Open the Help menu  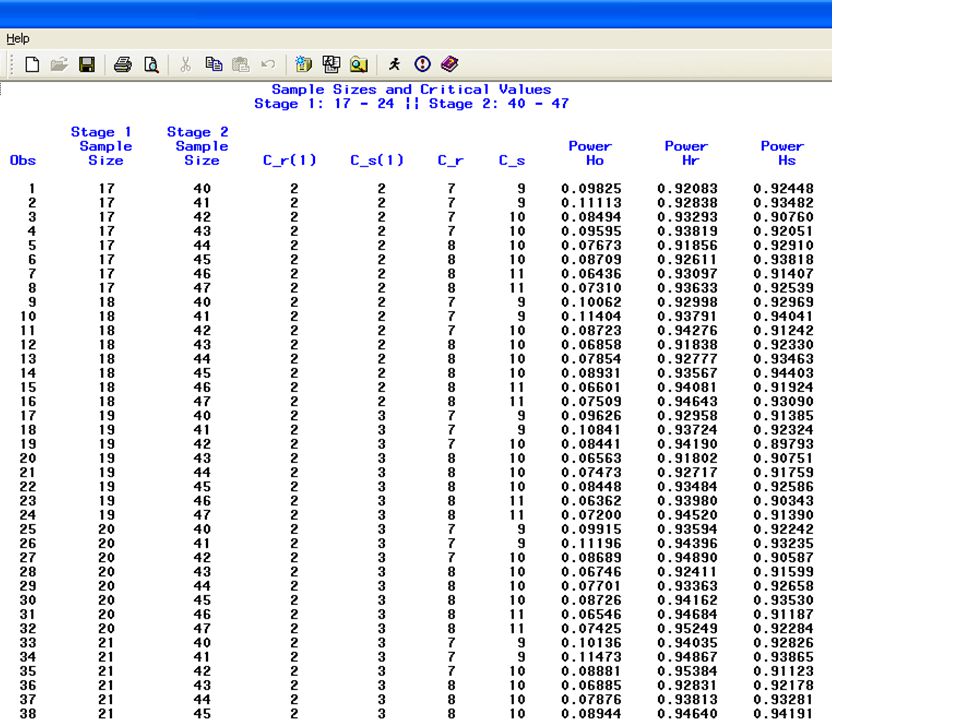coord(18,39)
